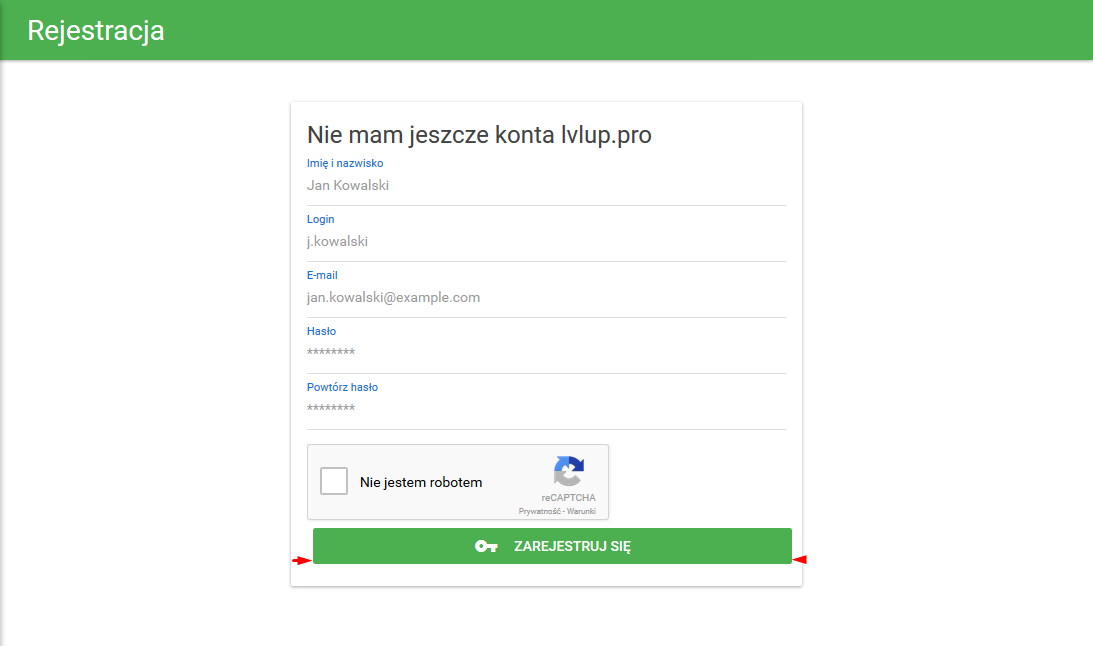Open the Warunki link in reCAPTCHA
Viewport: 1093px width, 646px height.
pos(582,511)
